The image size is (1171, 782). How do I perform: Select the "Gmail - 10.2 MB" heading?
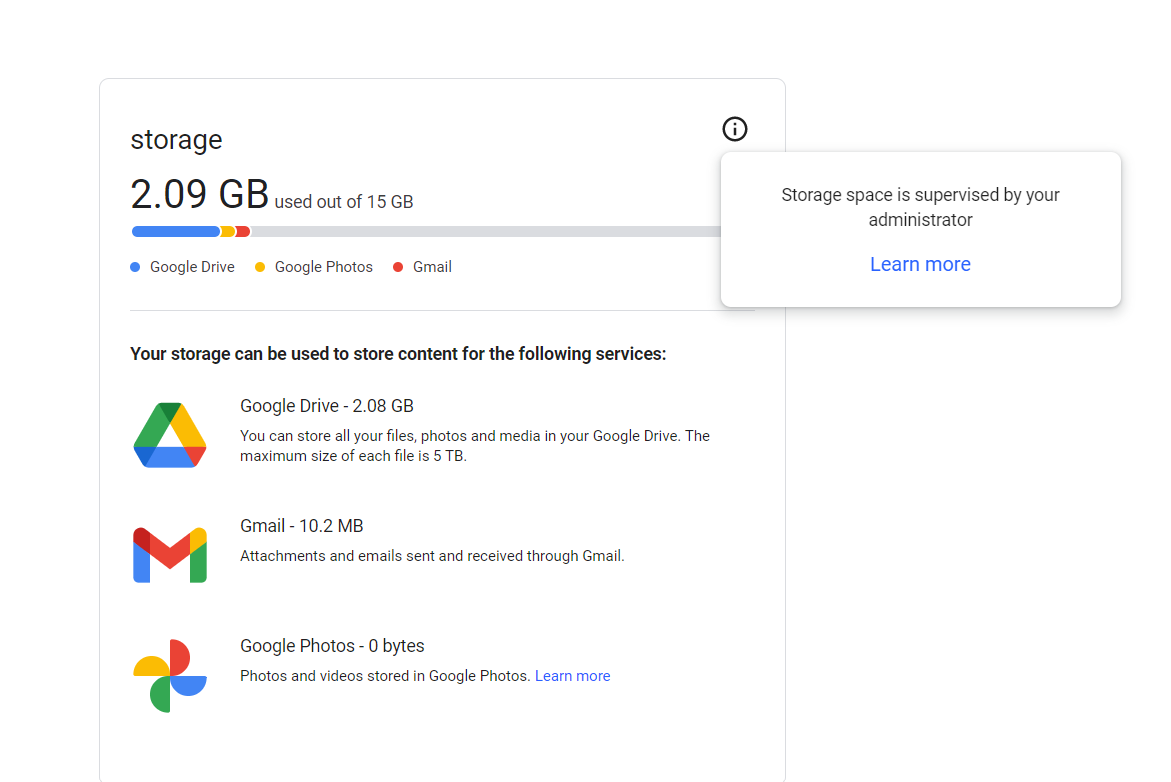(302, 526)
